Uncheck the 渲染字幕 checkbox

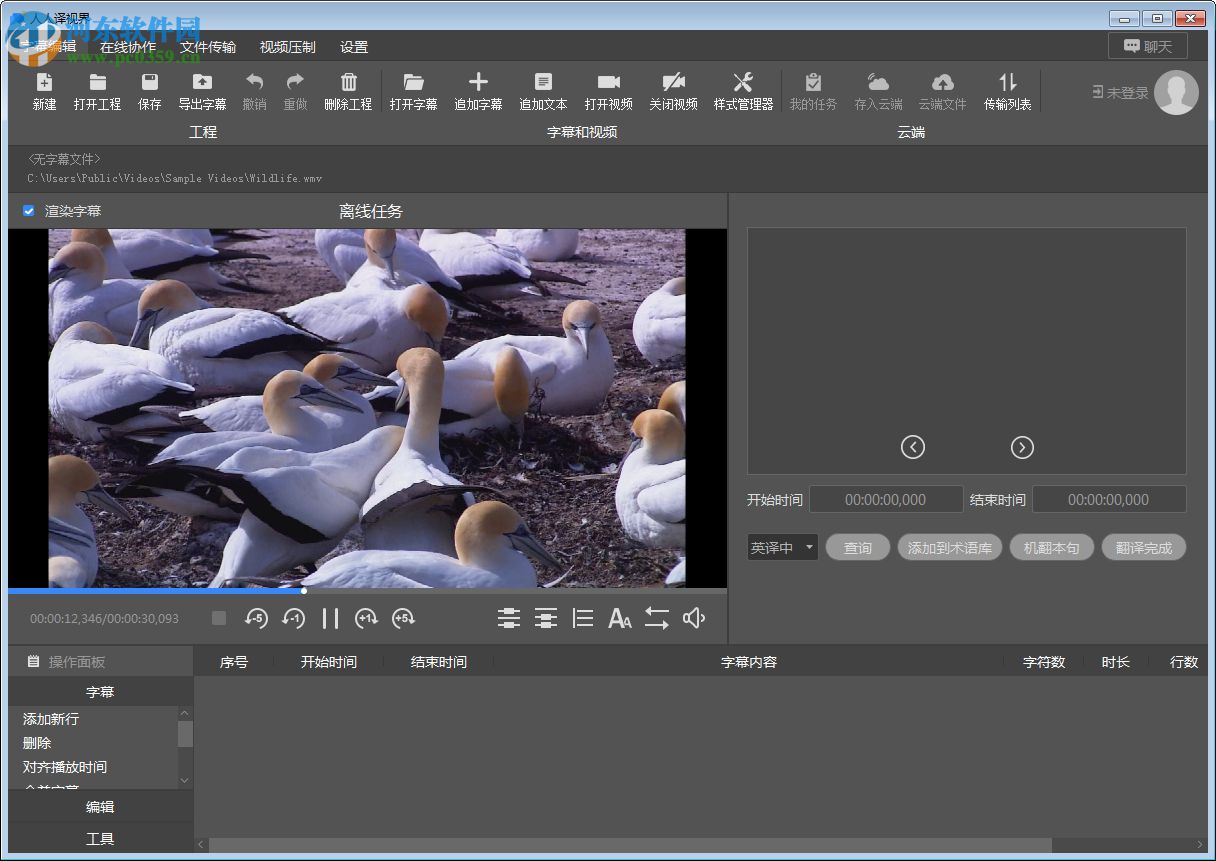(29, 211)
